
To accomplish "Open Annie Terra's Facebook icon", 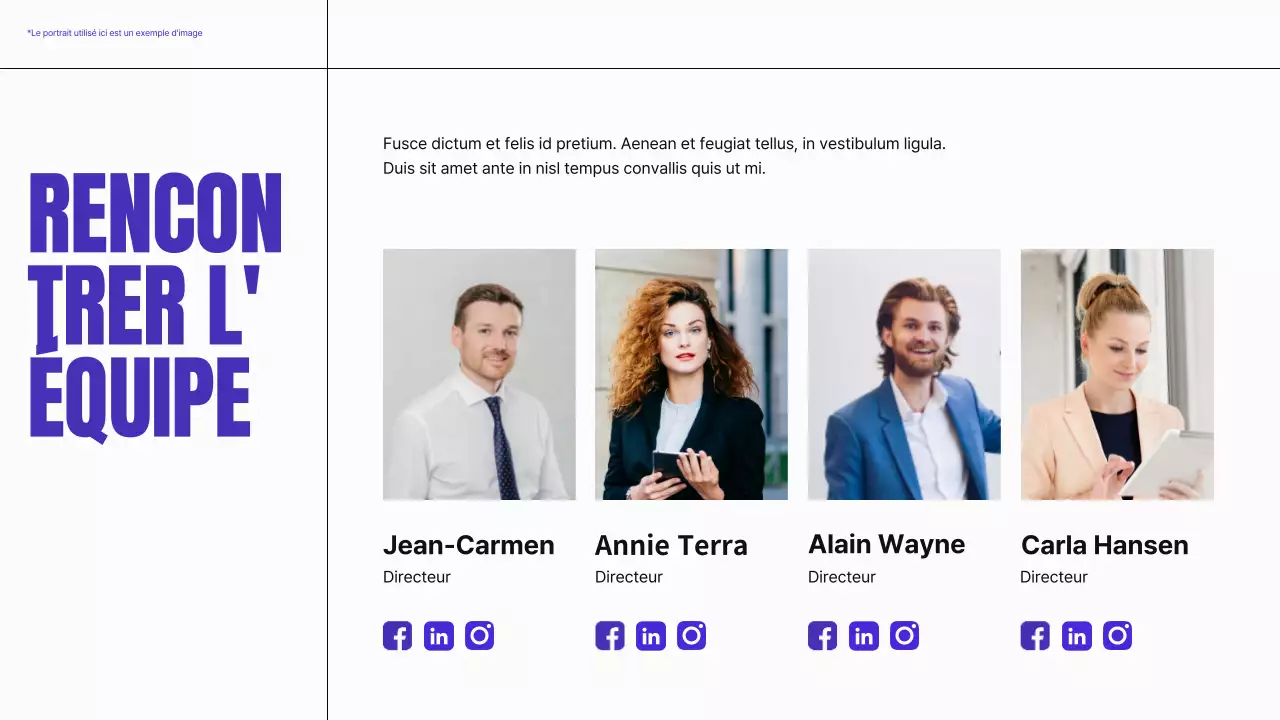I will click(610, 636).
